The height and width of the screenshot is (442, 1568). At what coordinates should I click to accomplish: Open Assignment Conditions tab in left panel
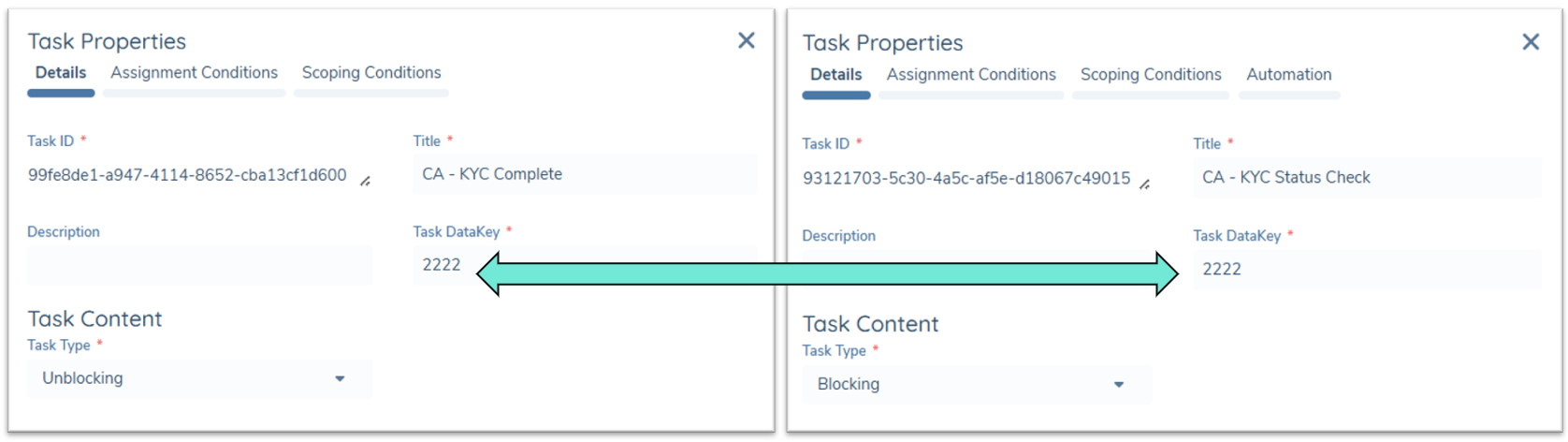point(194,73)
